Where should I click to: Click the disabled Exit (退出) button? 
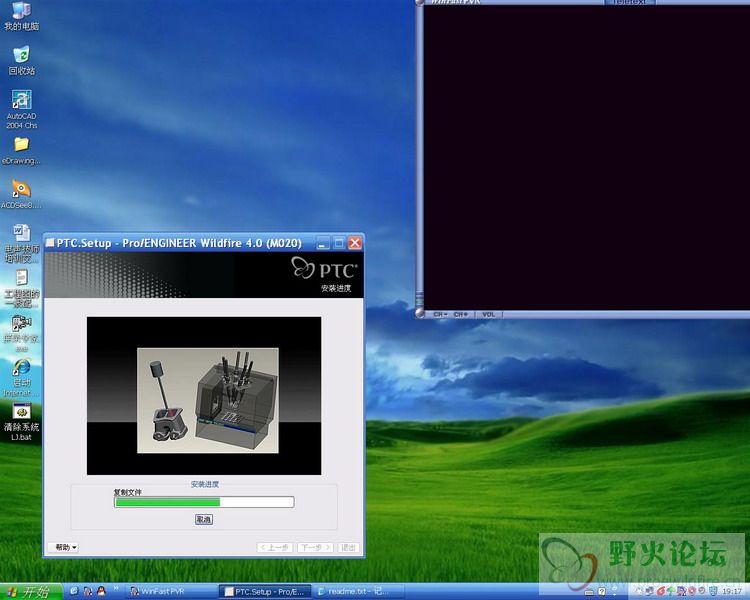(348, 547)
